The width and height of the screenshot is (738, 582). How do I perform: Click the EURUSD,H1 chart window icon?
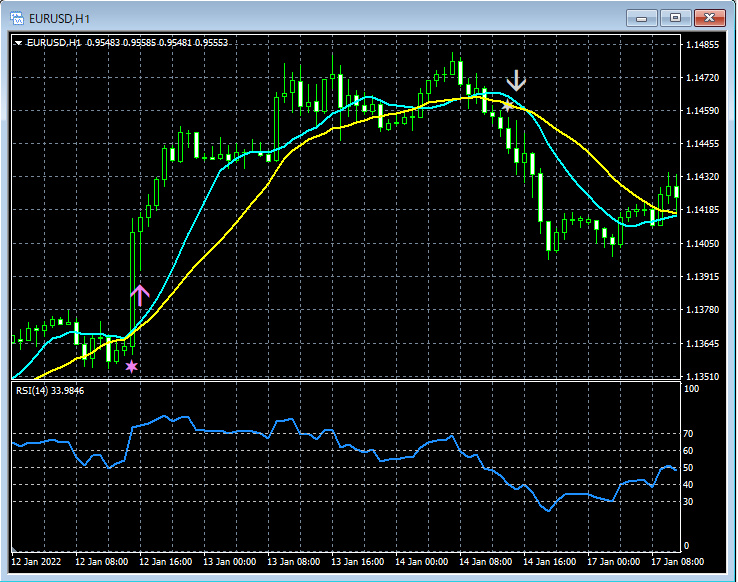click(x=17, y=18)
